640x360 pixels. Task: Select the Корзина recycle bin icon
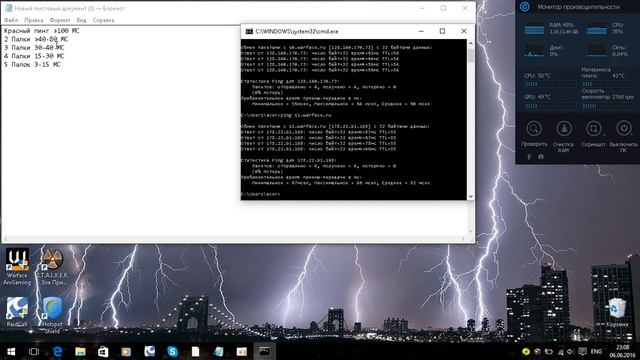pos(617,313)
